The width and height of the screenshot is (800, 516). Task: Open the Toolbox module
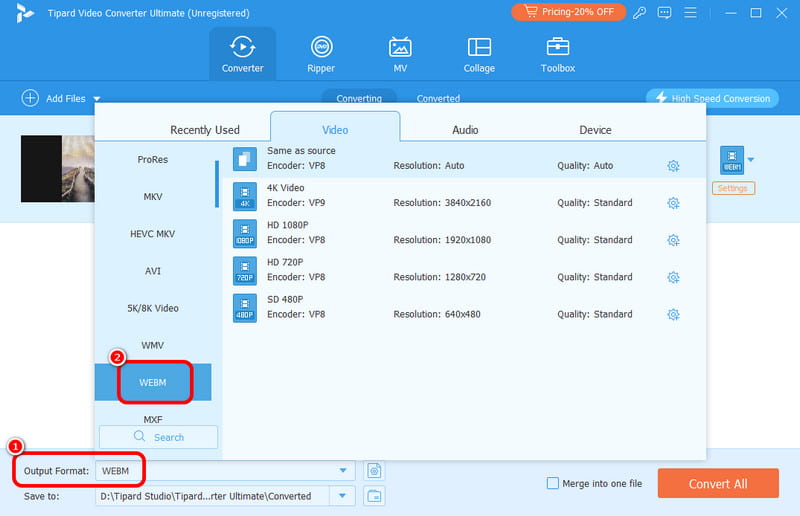pyautogui.click(x=558, y=54)
